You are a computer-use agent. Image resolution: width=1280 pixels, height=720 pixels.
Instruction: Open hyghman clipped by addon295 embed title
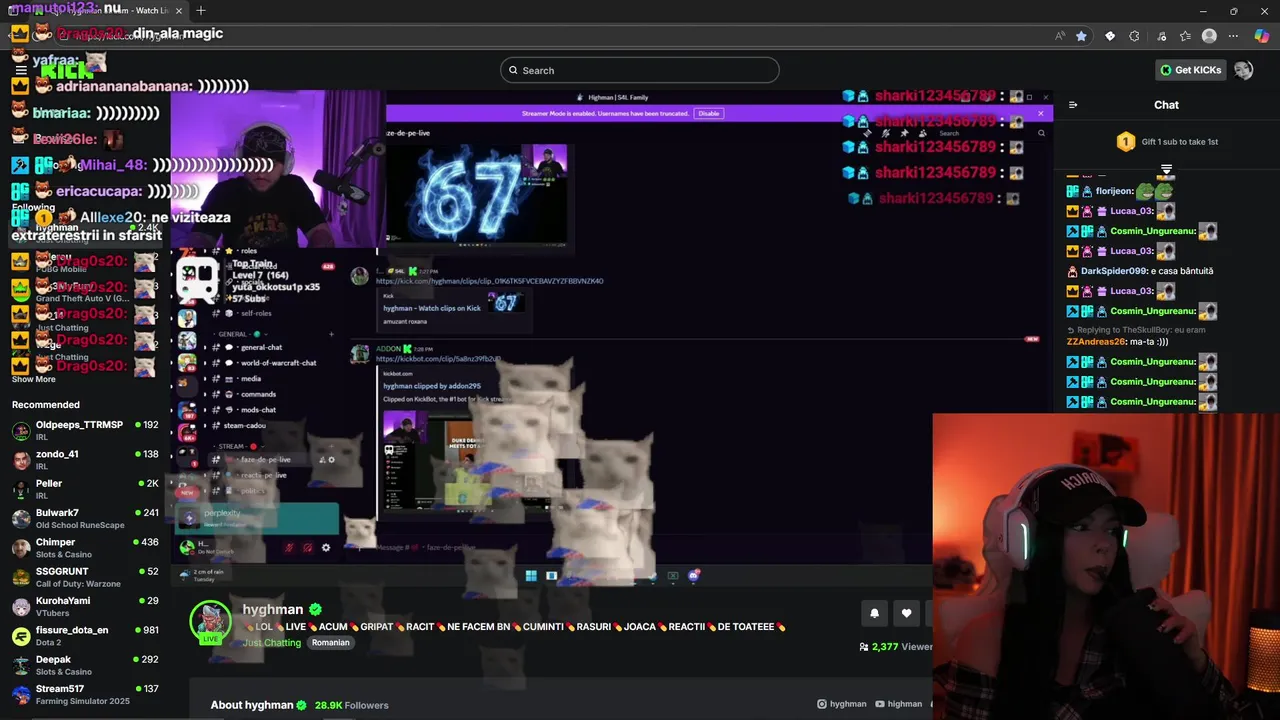coord(432,386)
